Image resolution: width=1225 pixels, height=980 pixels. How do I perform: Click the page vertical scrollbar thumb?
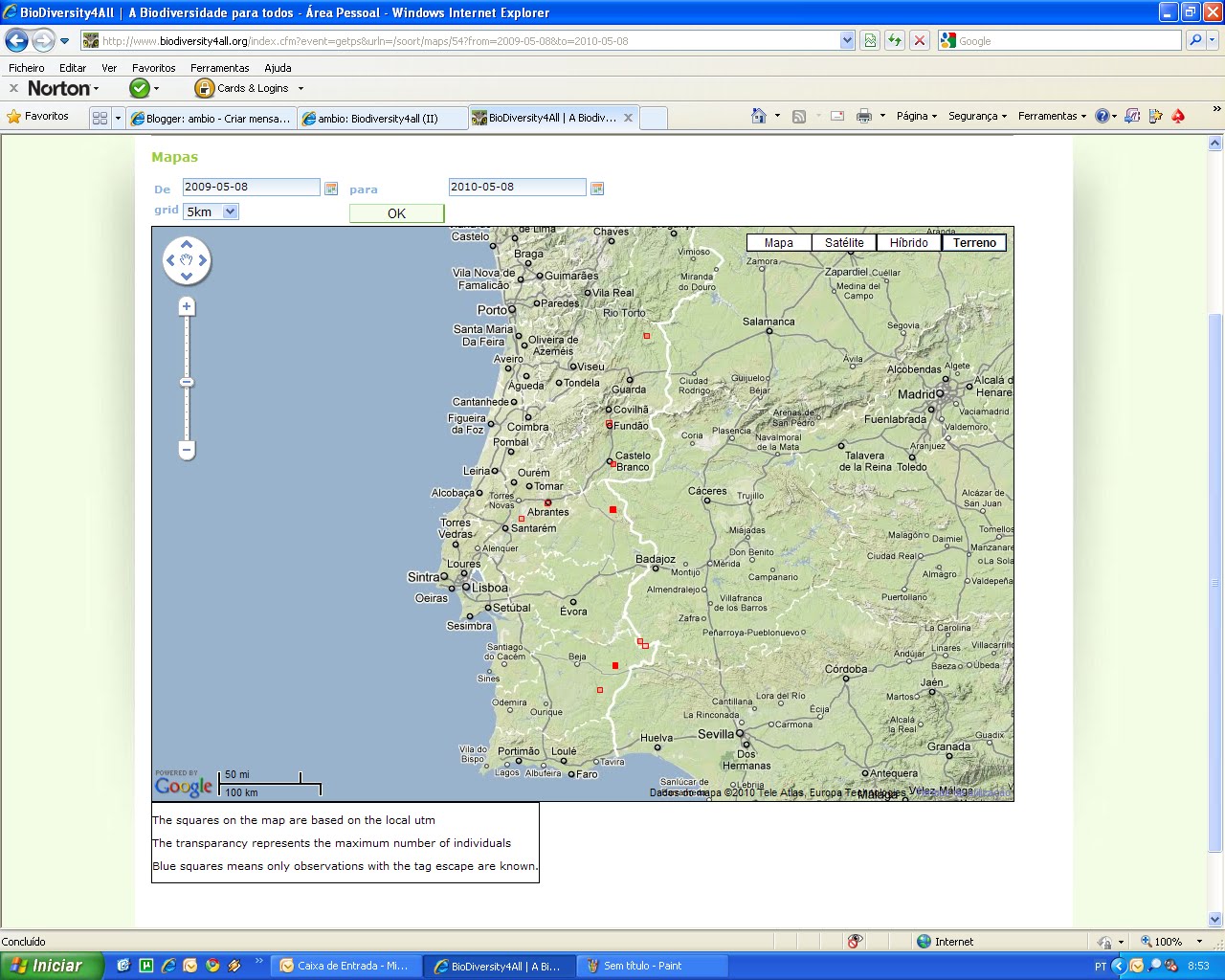click(1215, 582)
